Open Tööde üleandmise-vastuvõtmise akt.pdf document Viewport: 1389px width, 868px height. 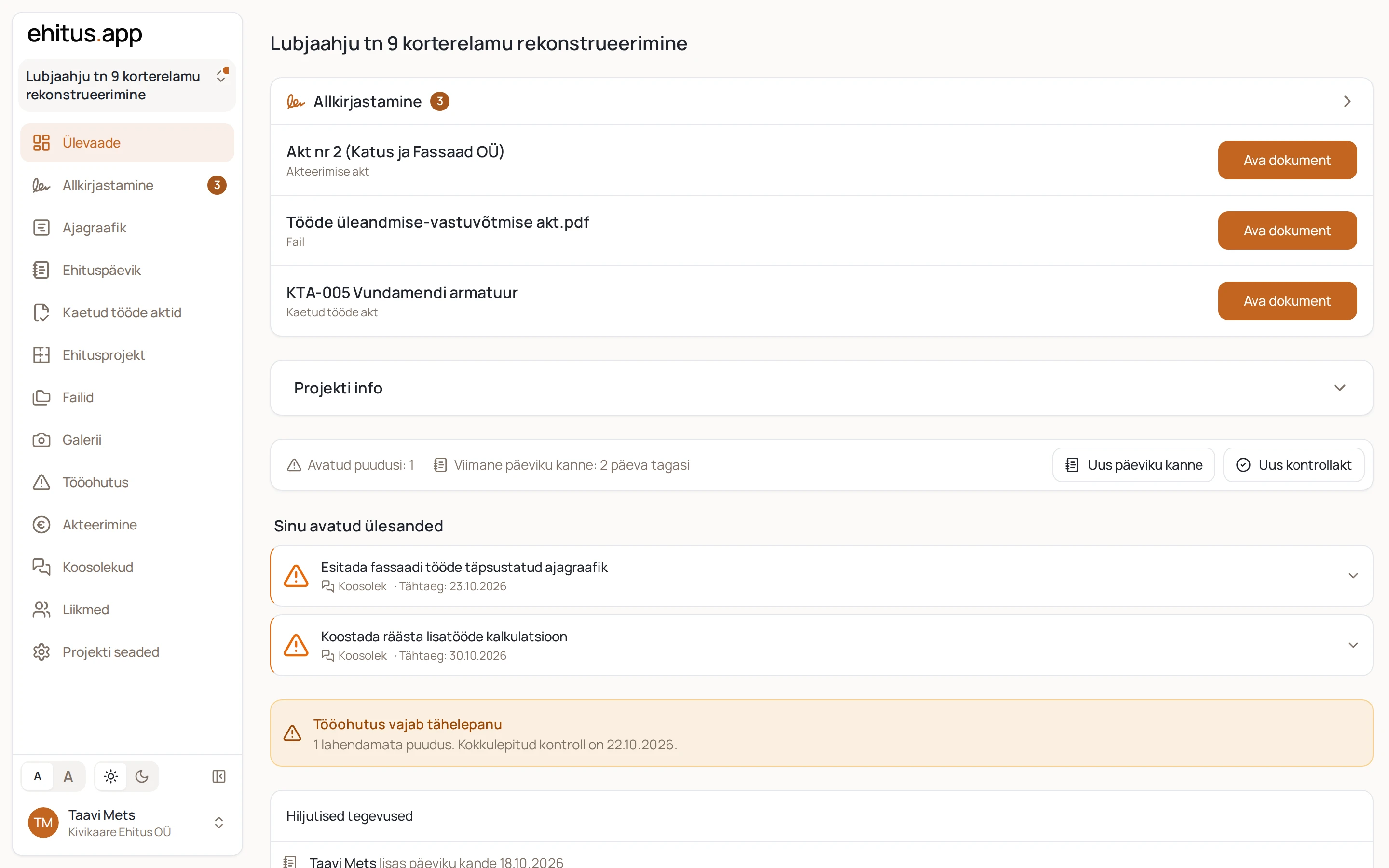pyautogui.click(x=1287, y=230)
